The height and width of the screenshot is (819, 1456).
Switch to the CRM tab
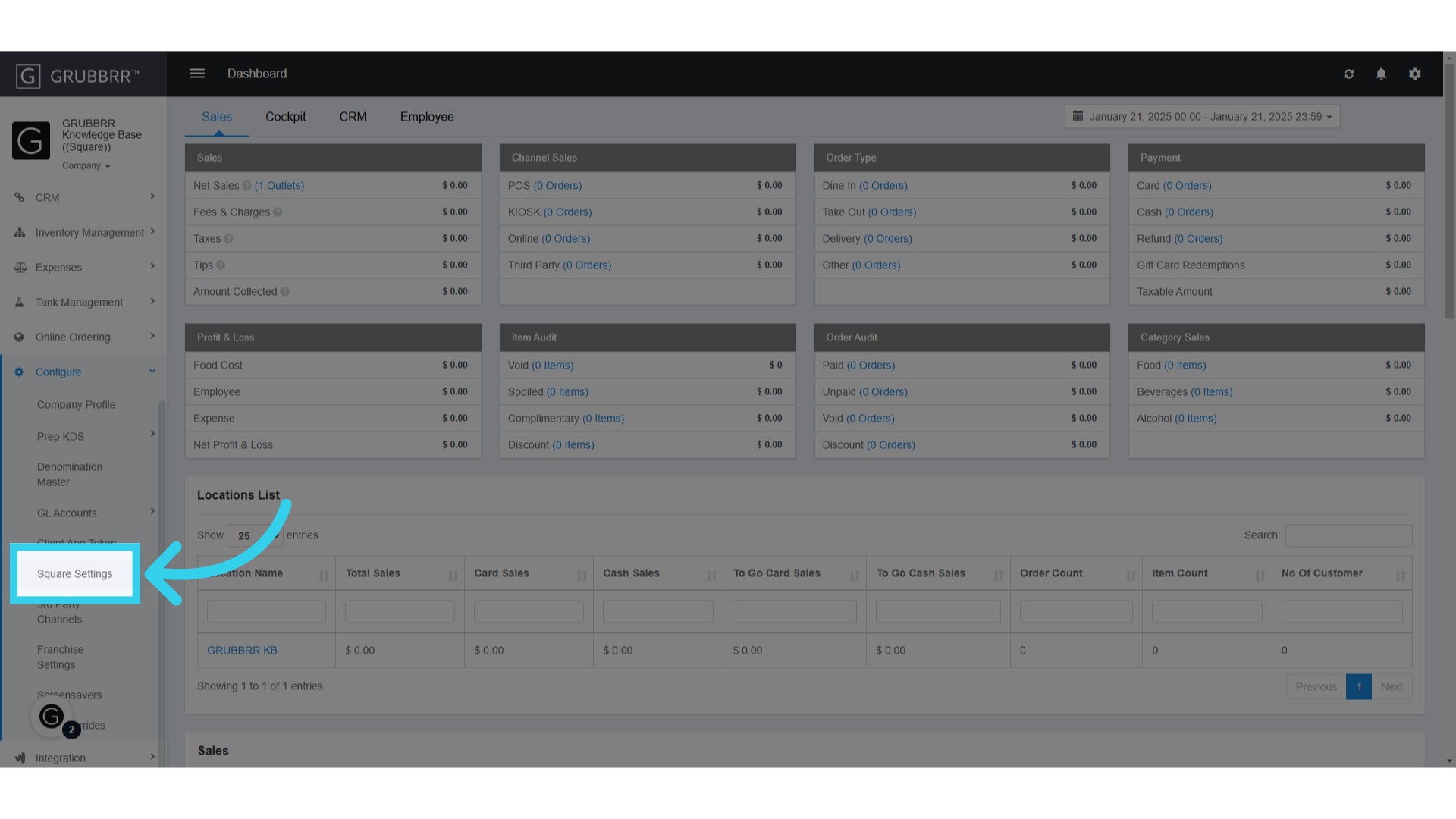click(x=353, y=117)
